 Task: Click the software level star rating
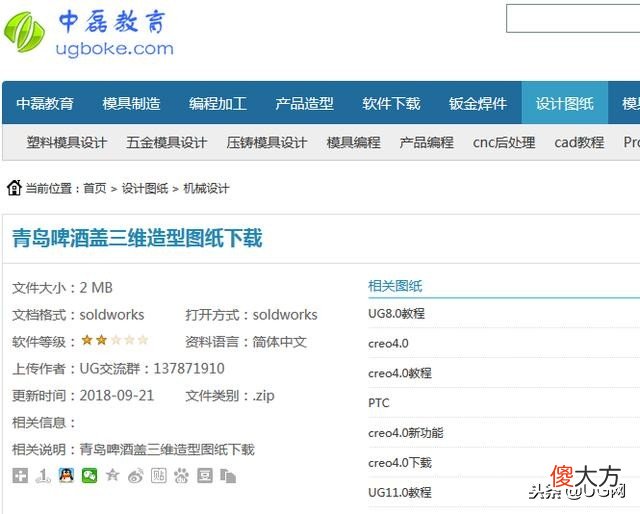pyautogui.click(x=115, y=340)
